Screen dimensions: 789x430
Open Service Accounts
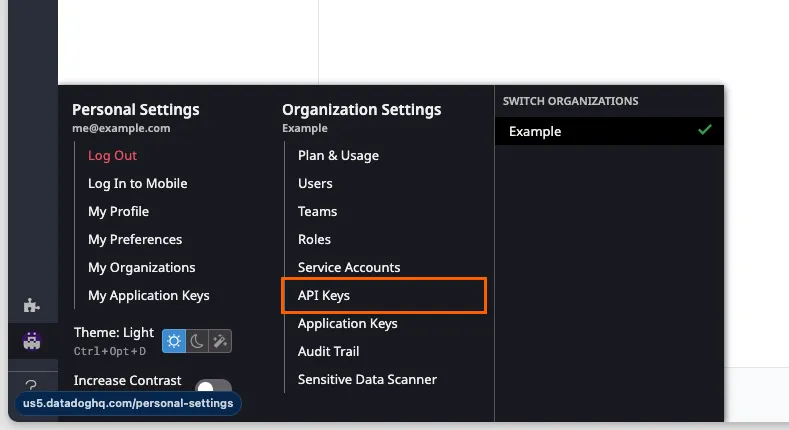click(349, 268)
